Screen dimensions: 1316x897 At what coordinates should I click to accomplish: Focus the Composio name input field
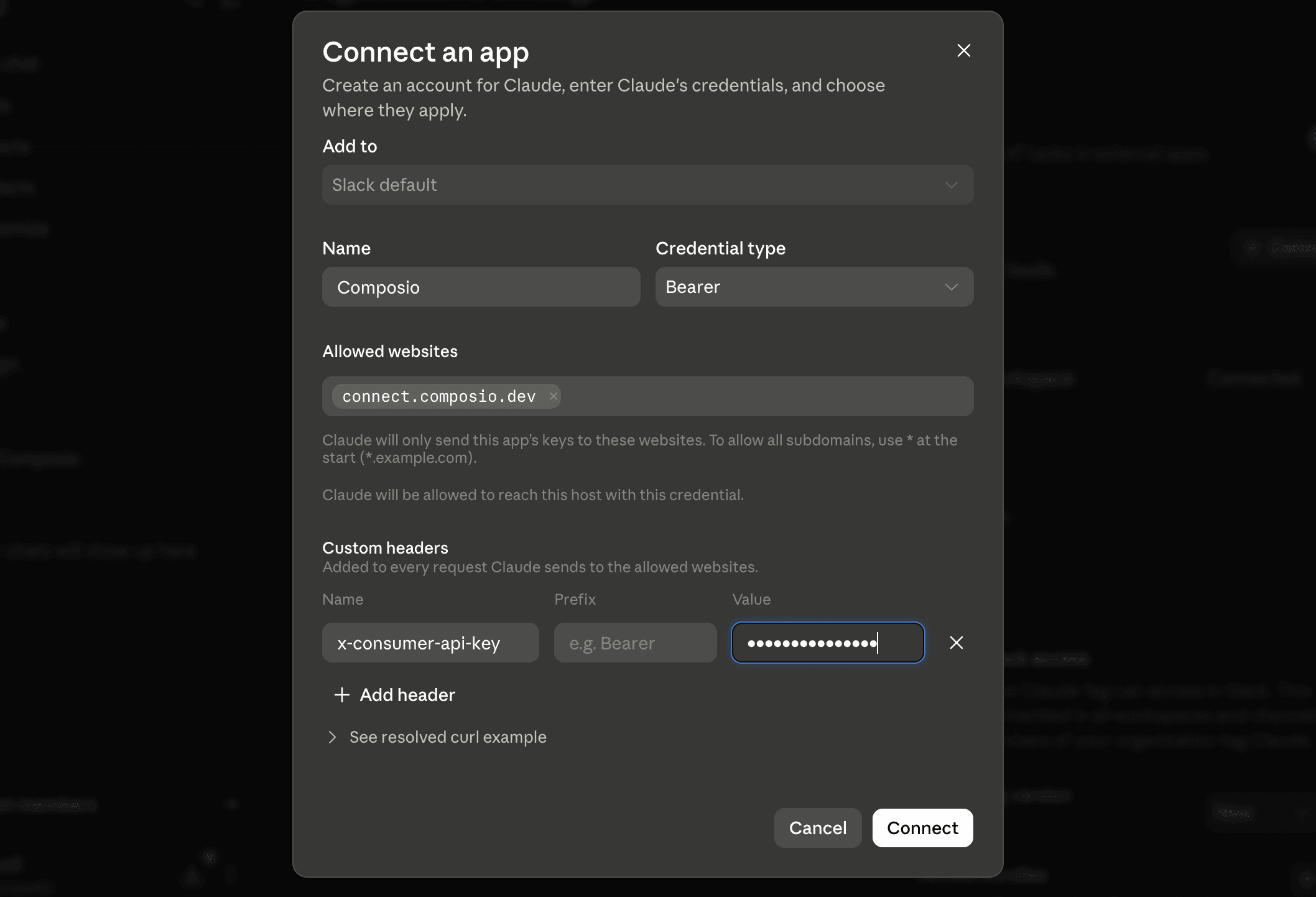coord(481,287)
